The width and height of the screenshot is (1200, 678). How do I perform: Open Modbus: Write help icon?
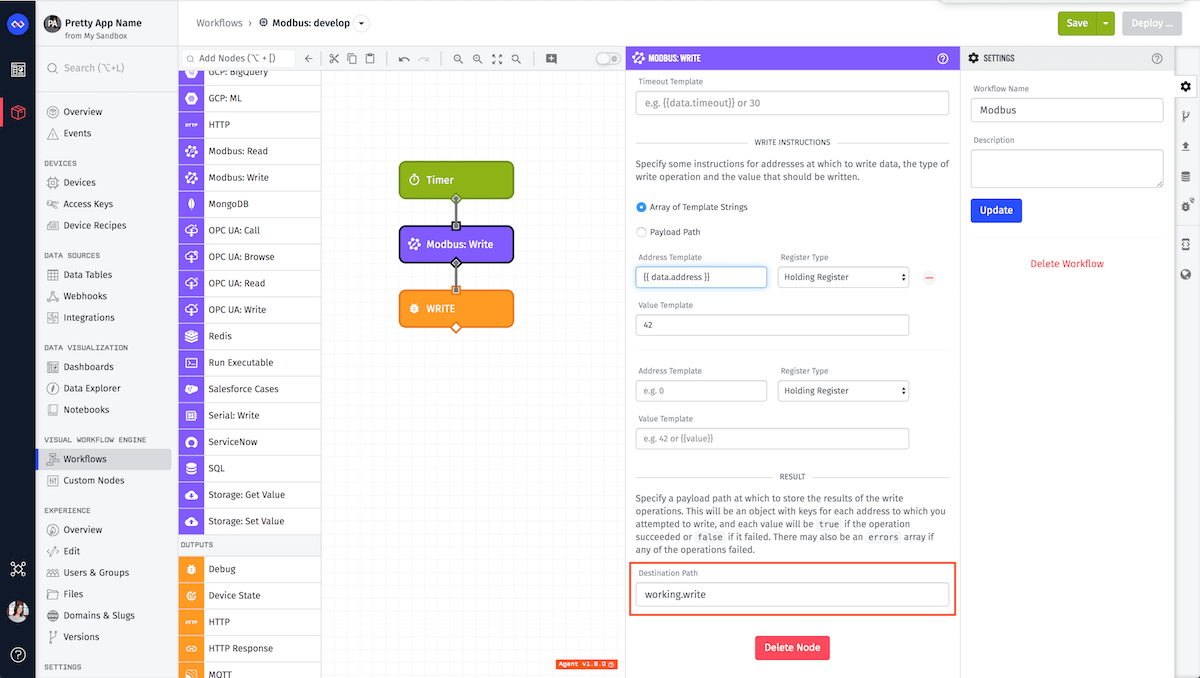(x=942, y=59)
